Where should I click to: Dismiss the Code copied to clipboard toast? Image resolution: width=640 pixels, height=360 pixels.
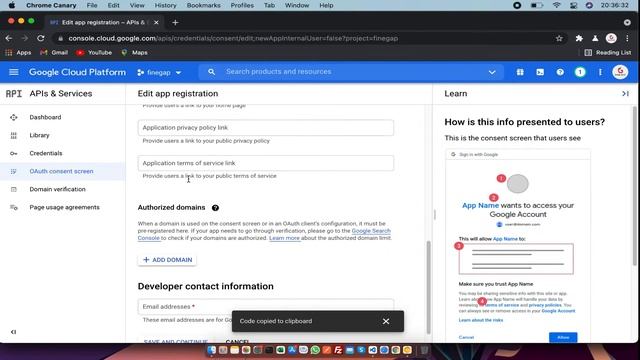386,321
